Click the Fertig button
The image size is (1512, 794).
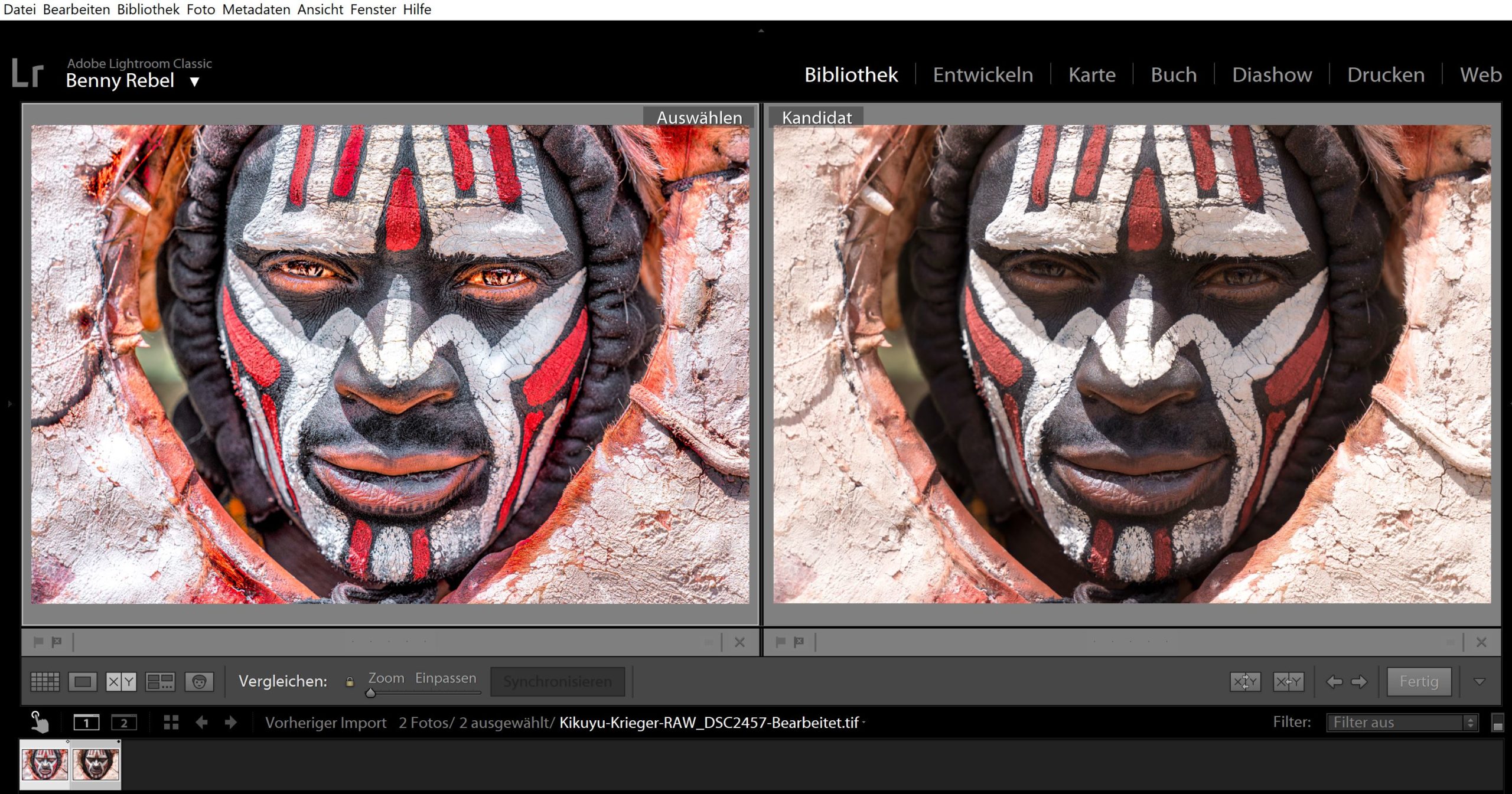coord(1419,682)
